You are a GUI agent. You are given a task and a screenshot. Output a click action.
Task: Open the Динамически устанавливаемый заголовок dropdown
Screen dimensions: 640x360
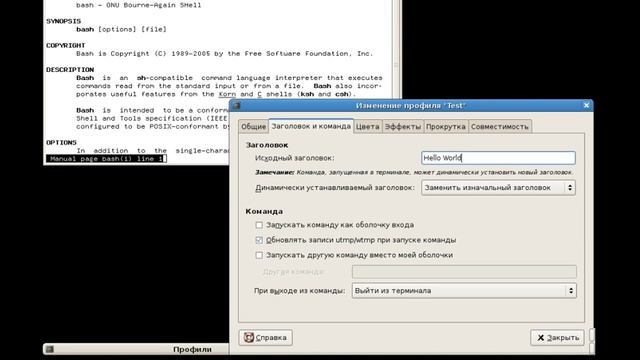(498, 188)
